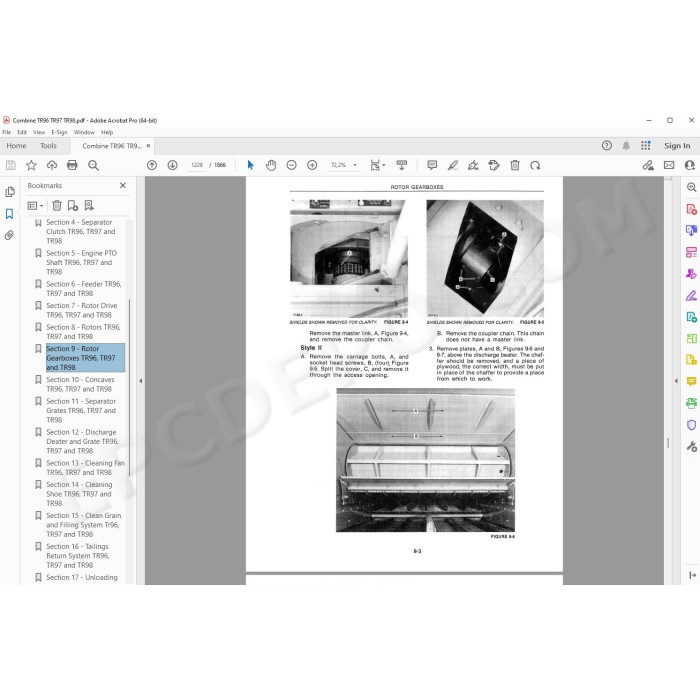Click the share link icon
The height and width of the screenshot is (700, 700).
click(x=648, y=165)
